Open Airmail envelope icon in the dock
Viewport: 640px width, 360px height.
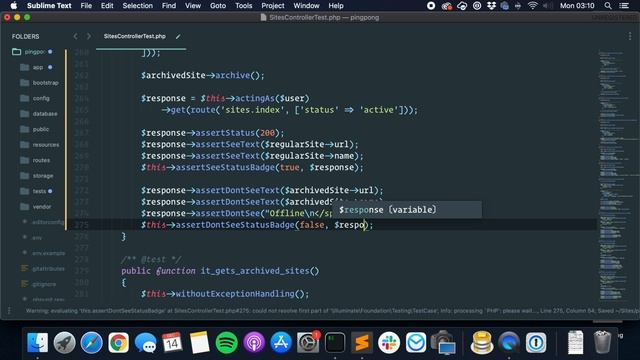[x=416, y=342]
